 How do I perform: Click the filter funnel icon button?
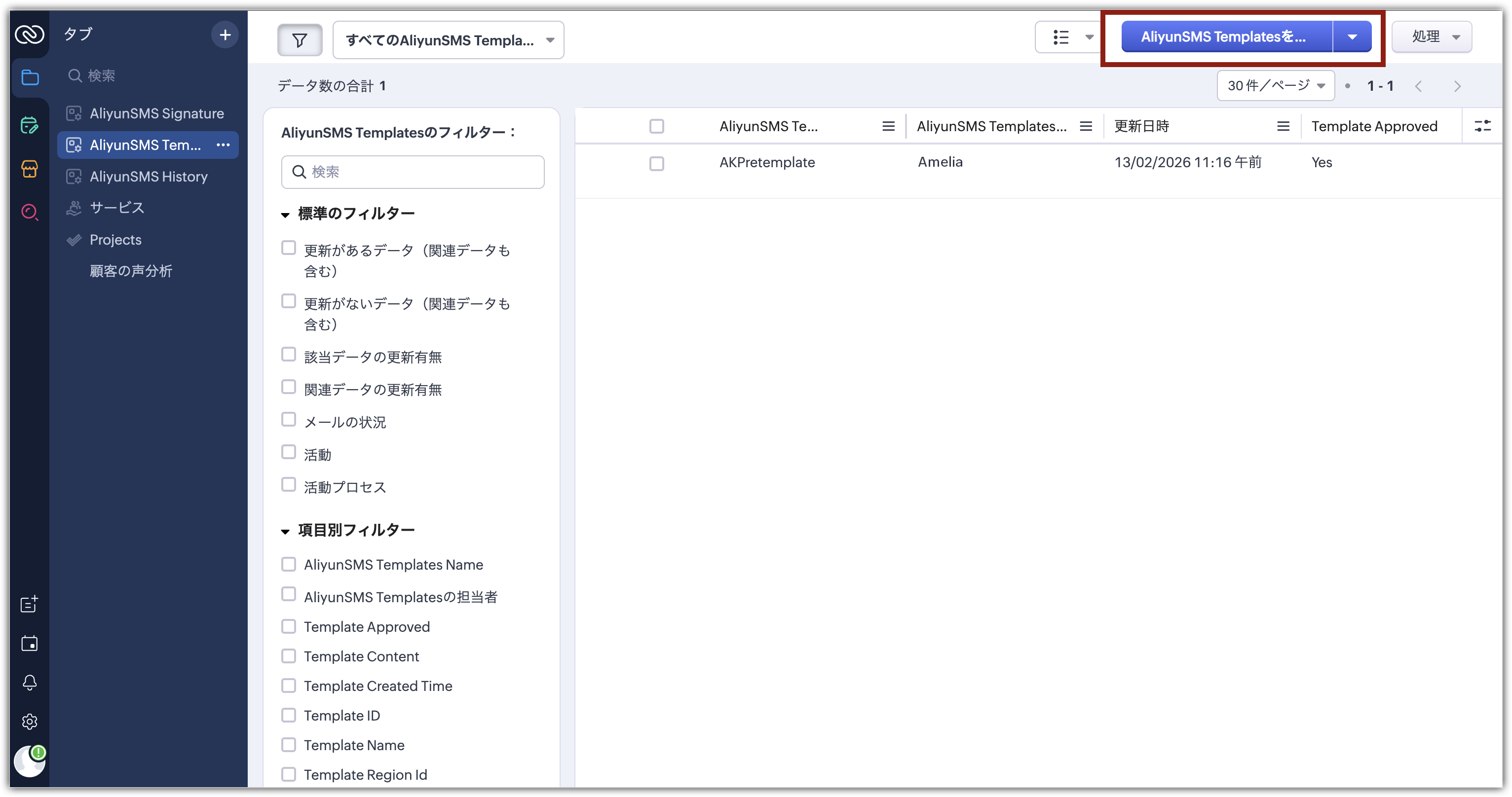point(300,40)
